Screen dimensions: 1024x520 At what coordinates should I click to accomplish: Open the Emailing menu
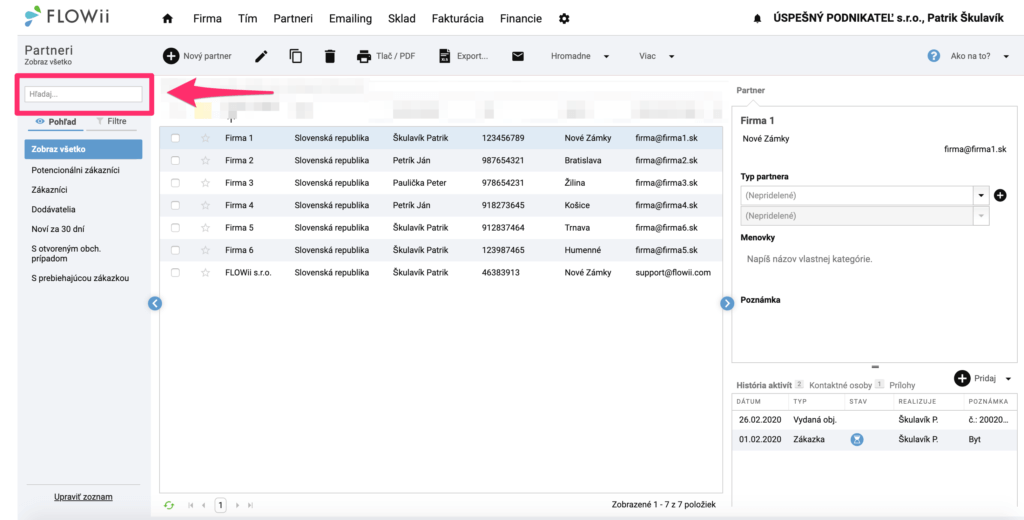(351, 19)
